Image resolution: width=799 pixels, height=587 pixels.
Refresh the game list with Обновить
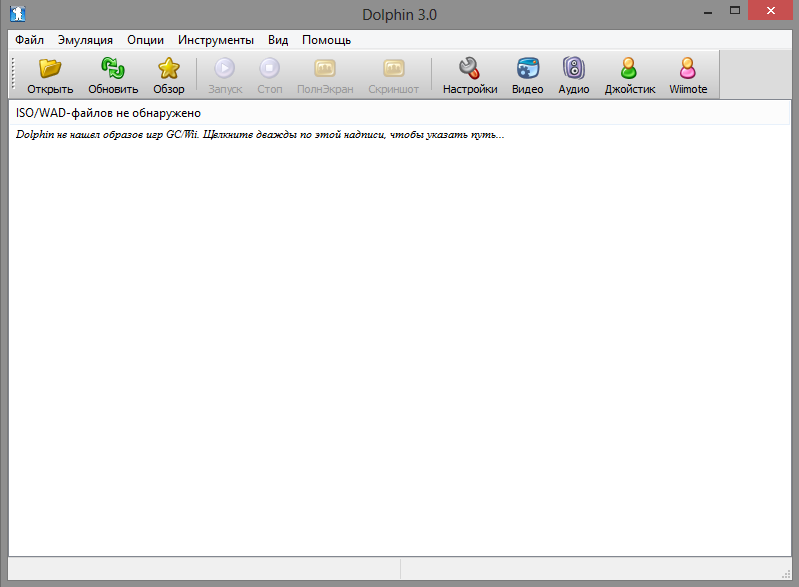click(x=113, y=68)
